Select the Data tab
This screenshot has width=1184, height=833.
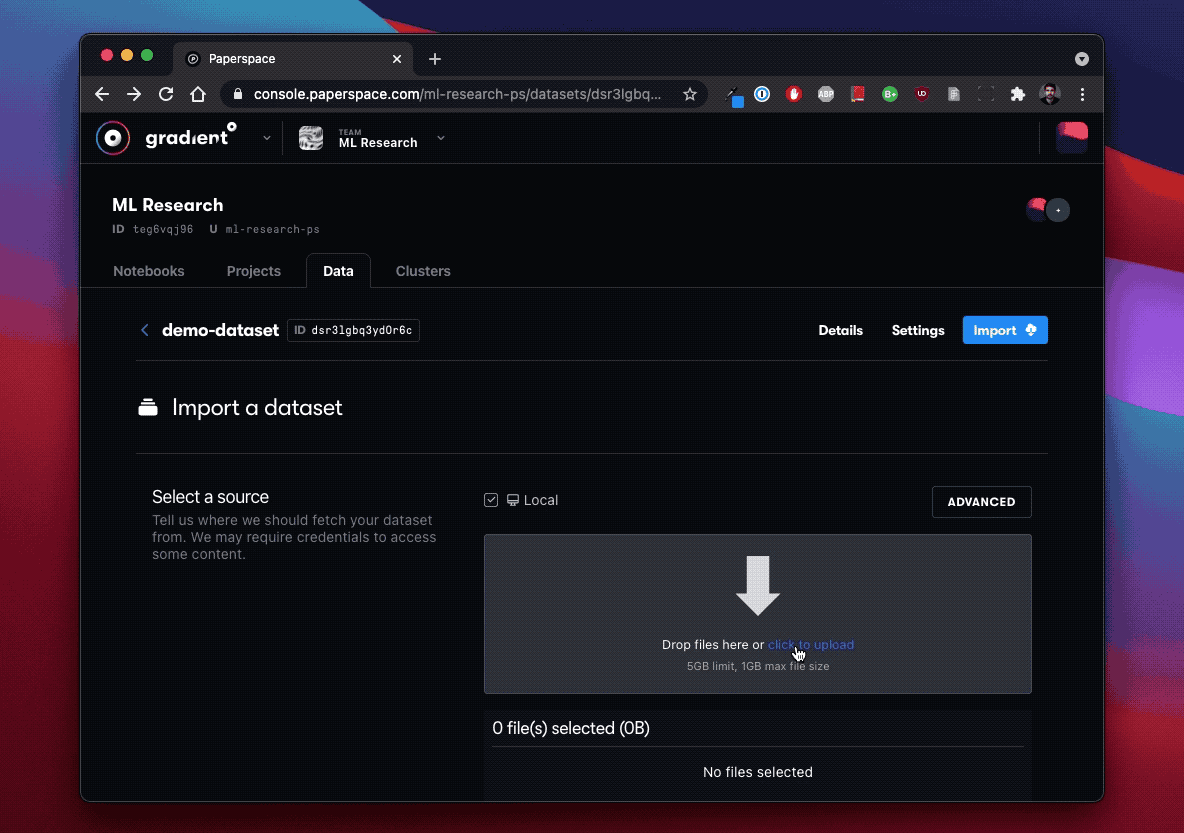(338, 271)
